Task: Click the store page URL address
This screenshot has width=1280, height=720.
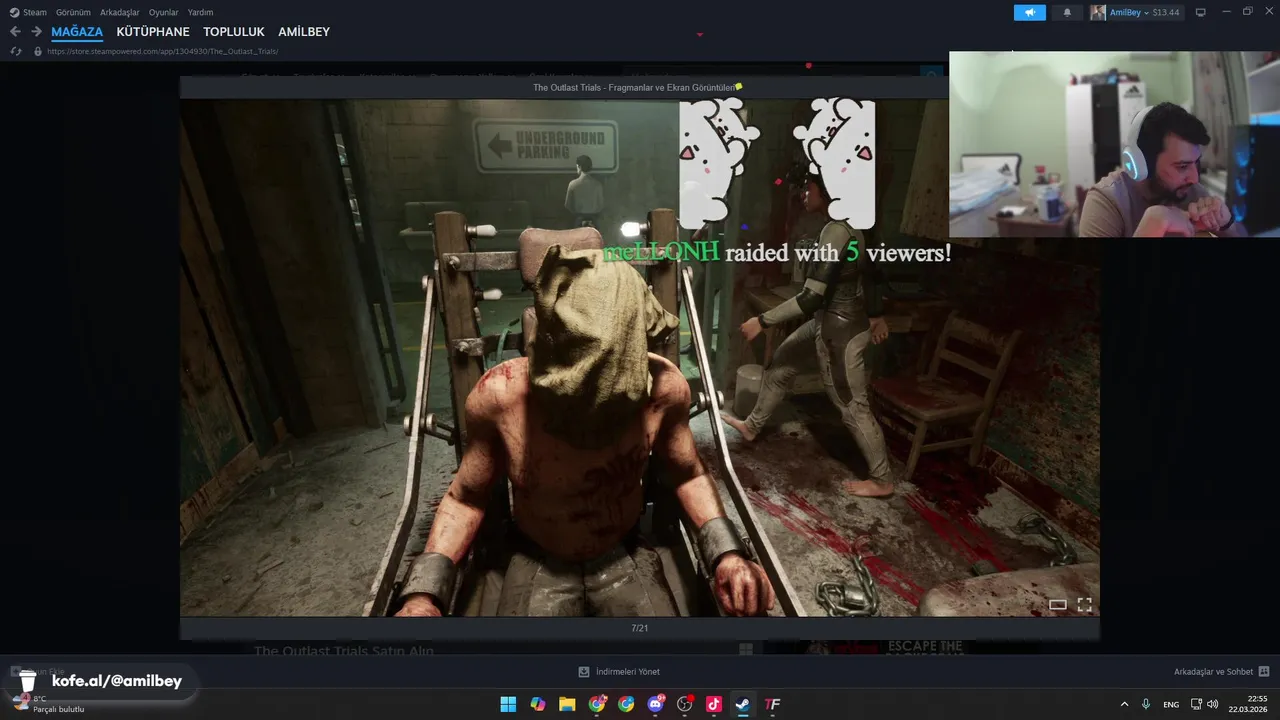Action: pos(162,51)
